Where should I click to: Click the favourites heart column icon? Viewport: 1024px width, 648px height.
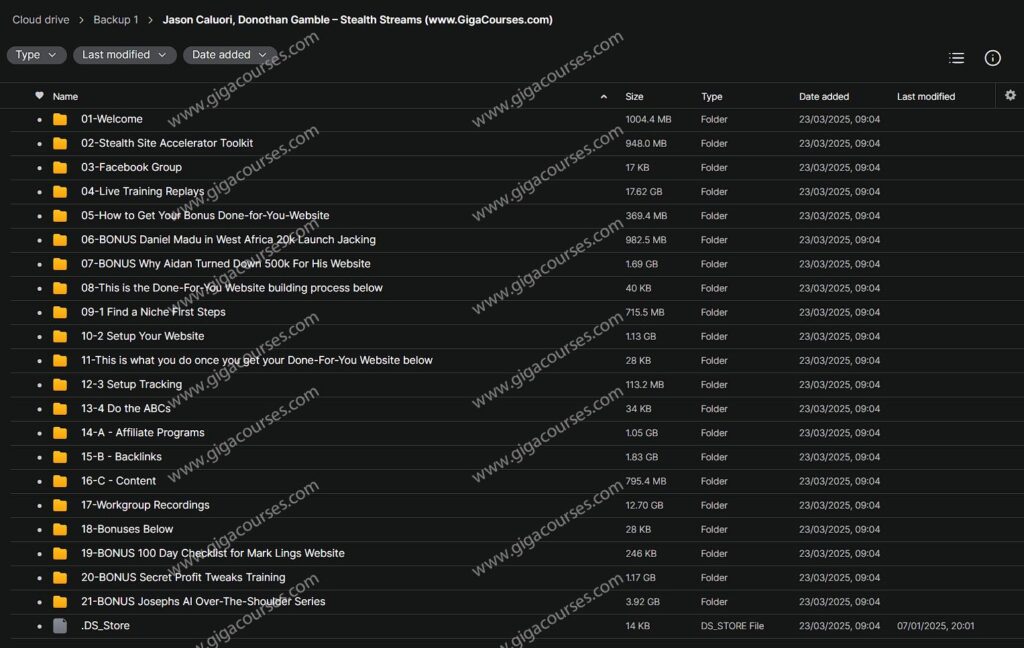[39, 96]
